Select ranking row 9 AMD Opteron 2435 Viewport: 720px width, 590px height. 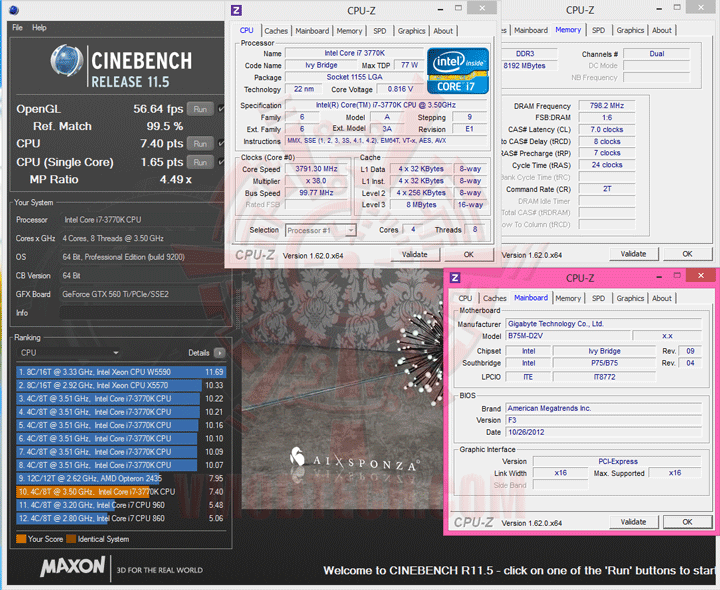121,478
